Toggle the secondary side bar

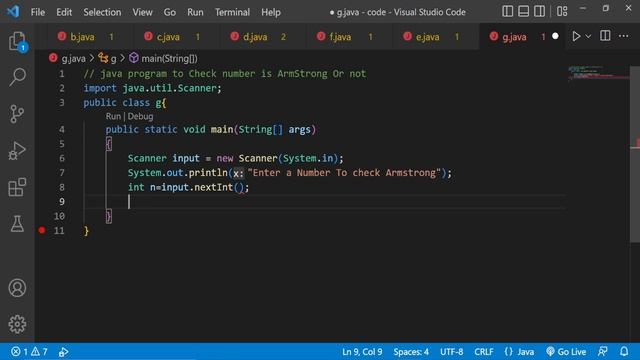(x=539, y=11)
